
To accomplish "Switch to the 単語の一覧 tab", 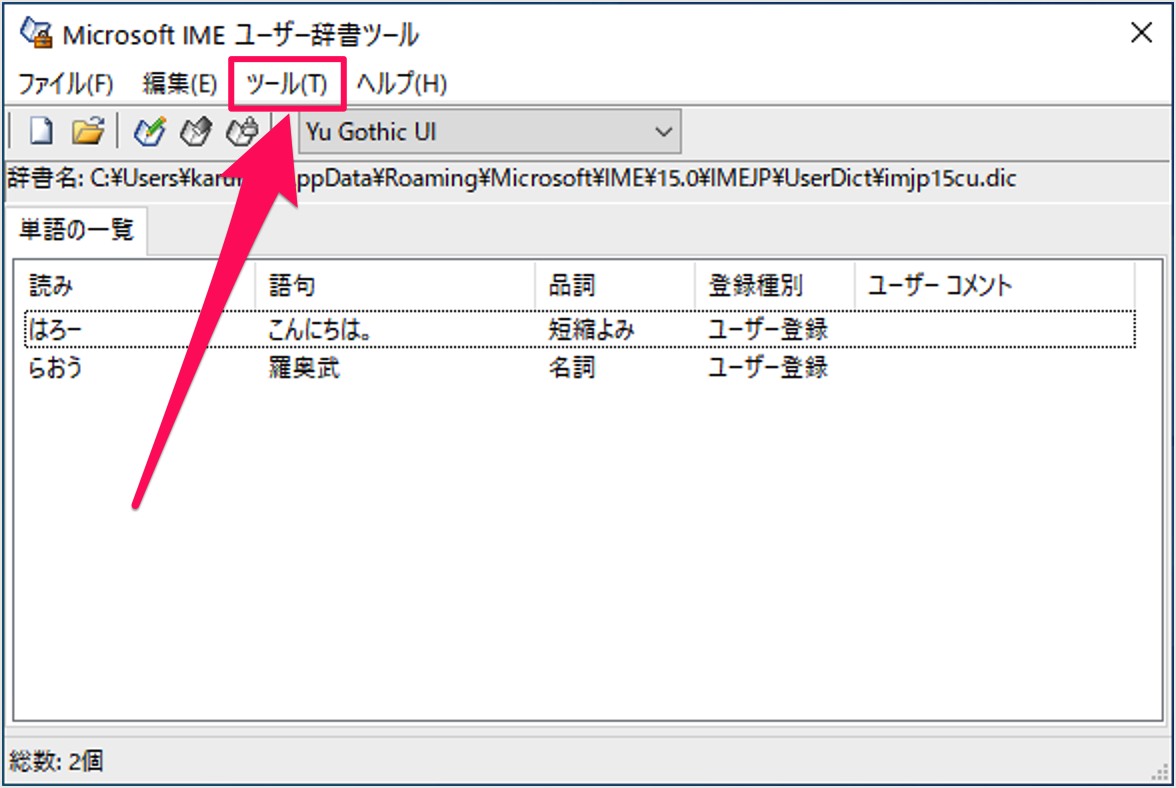I will [x=74, y=229].
